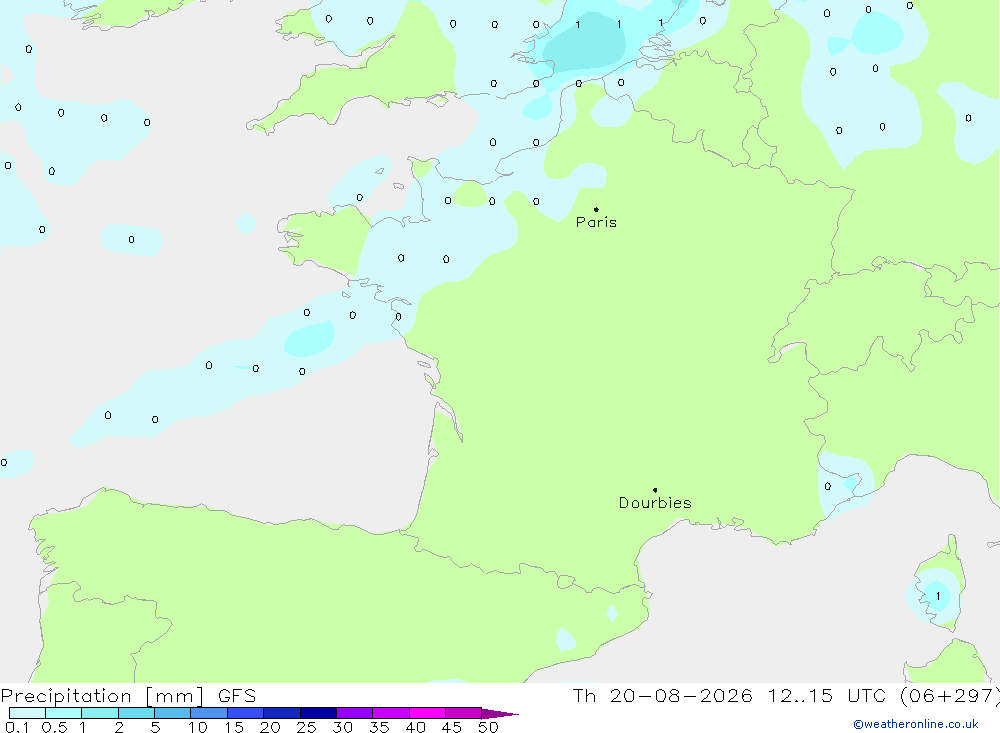Image resolution: width=1000 pixels, height=733 pixels.
Task: Click the '30' legend scale label
Action: click(343, 727)
